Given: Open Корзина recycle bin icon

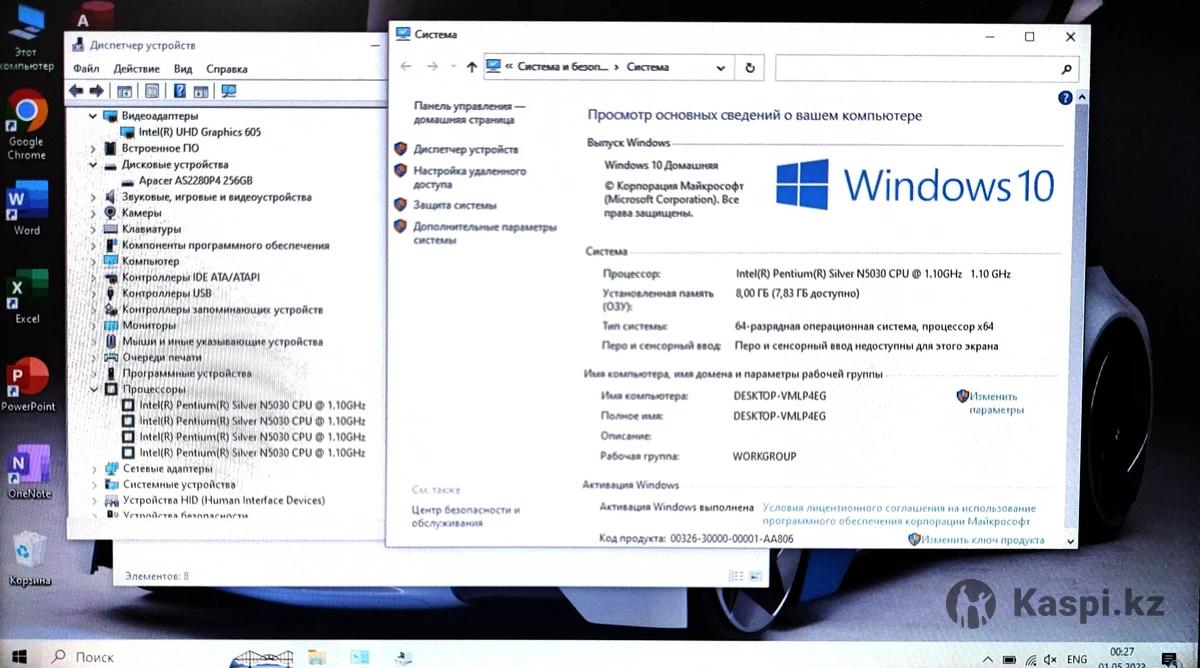Looking at the screenshot, I should tap(28, 558).
